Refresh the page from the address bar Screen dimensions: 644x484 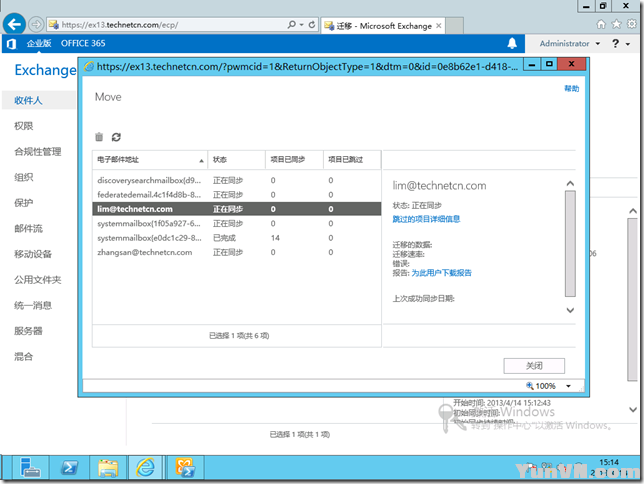pyautogui.click(x=312, y=25)
